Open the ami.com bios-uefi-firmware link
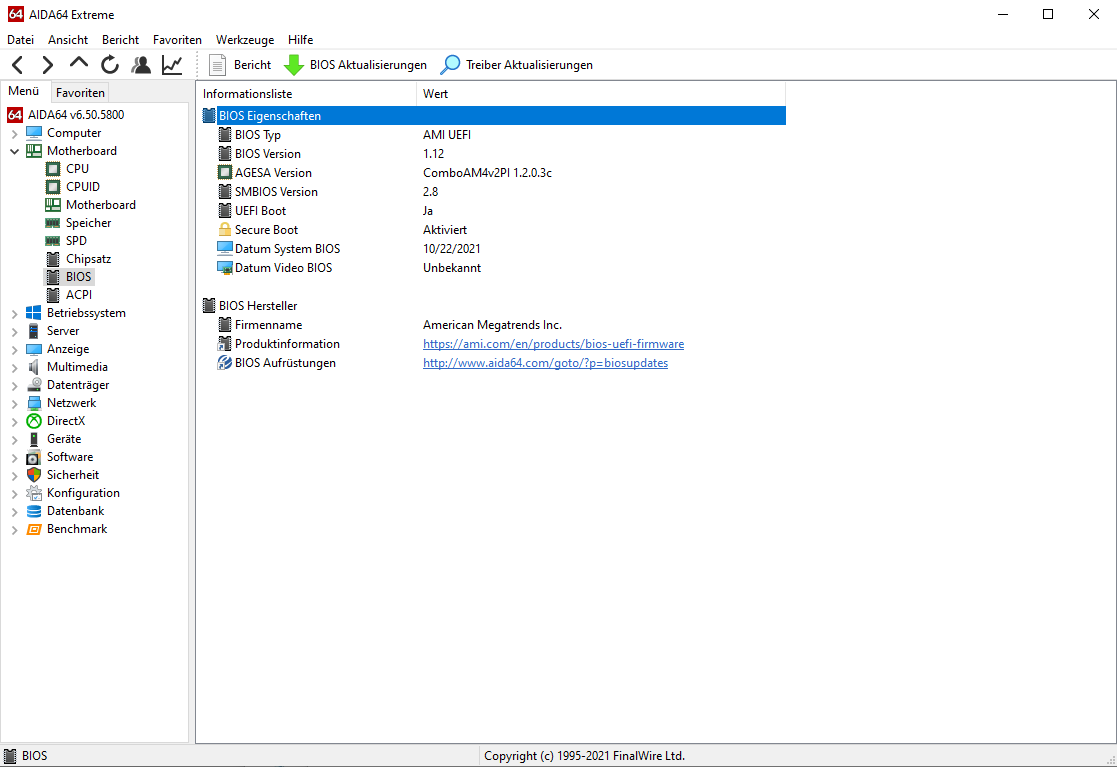Screen dimensions: 1117x767 pos(554,344)
